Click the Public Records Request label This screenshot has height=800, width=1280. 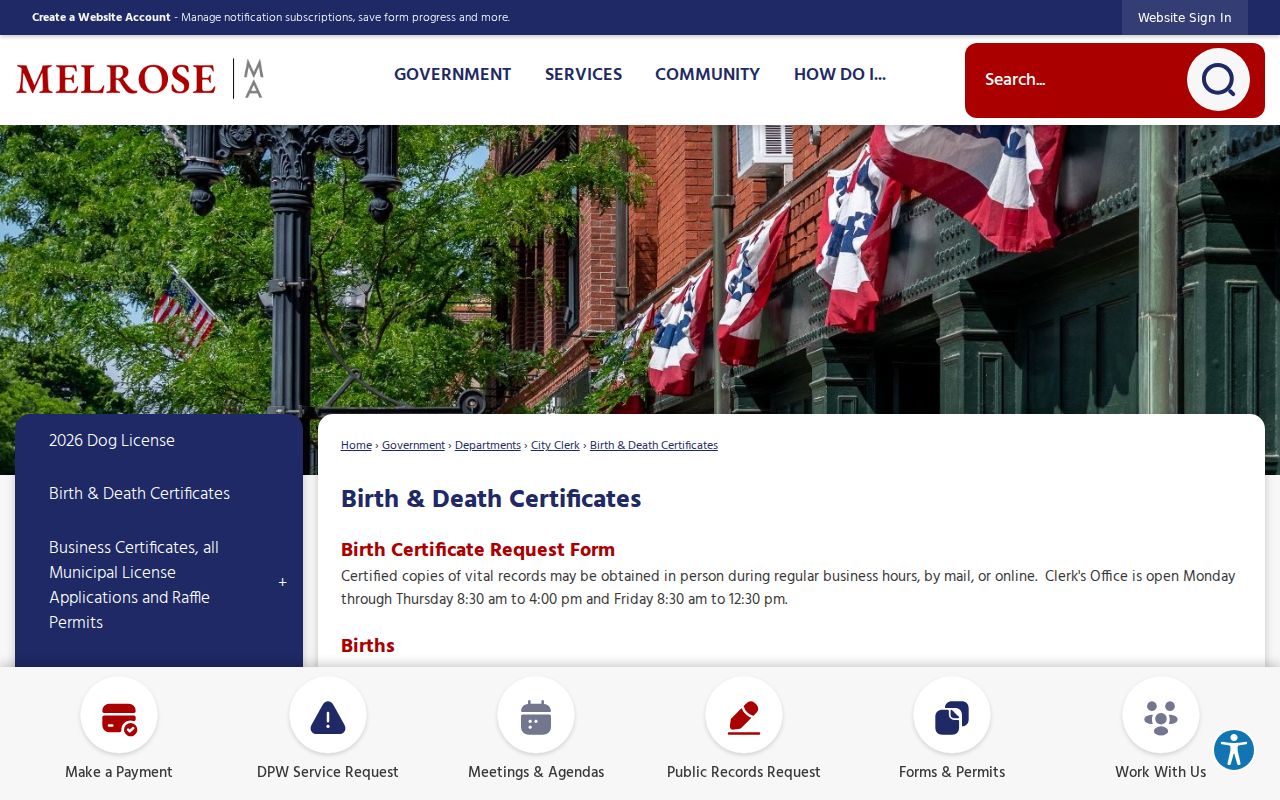point(744,772)
